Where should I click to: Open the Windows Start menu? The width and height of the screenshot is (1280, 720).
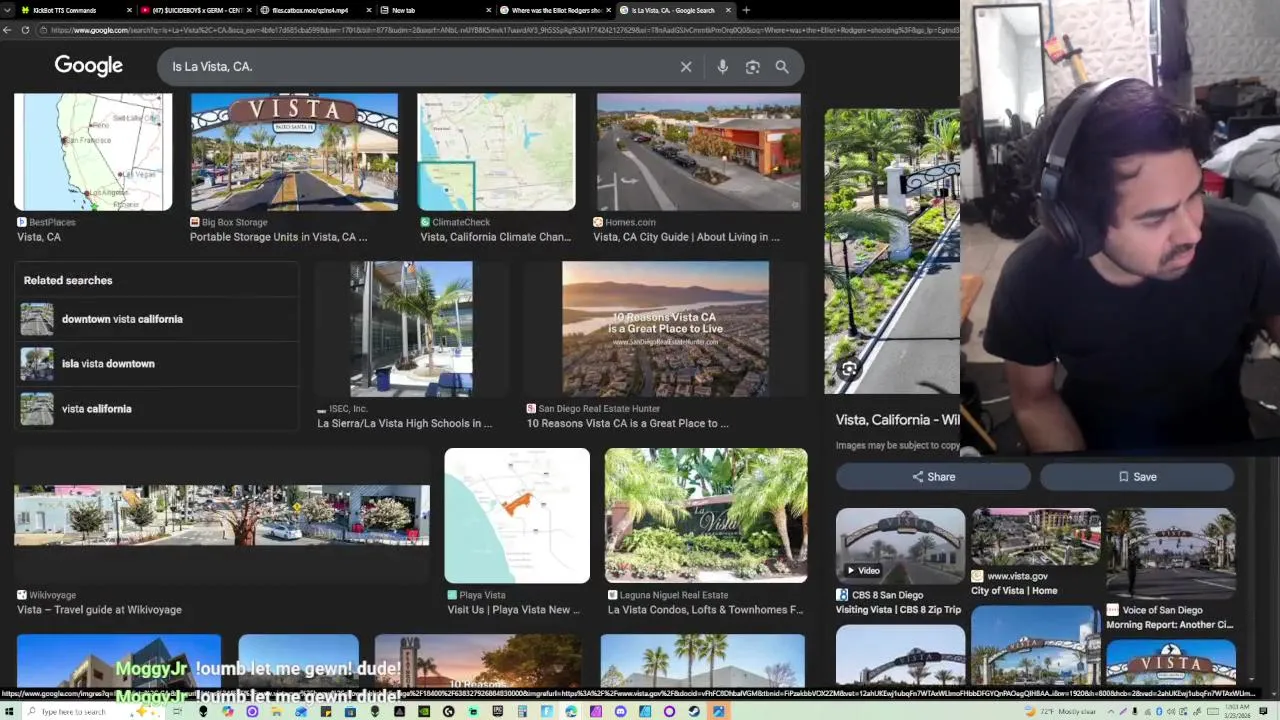click(x=9, y=711)
